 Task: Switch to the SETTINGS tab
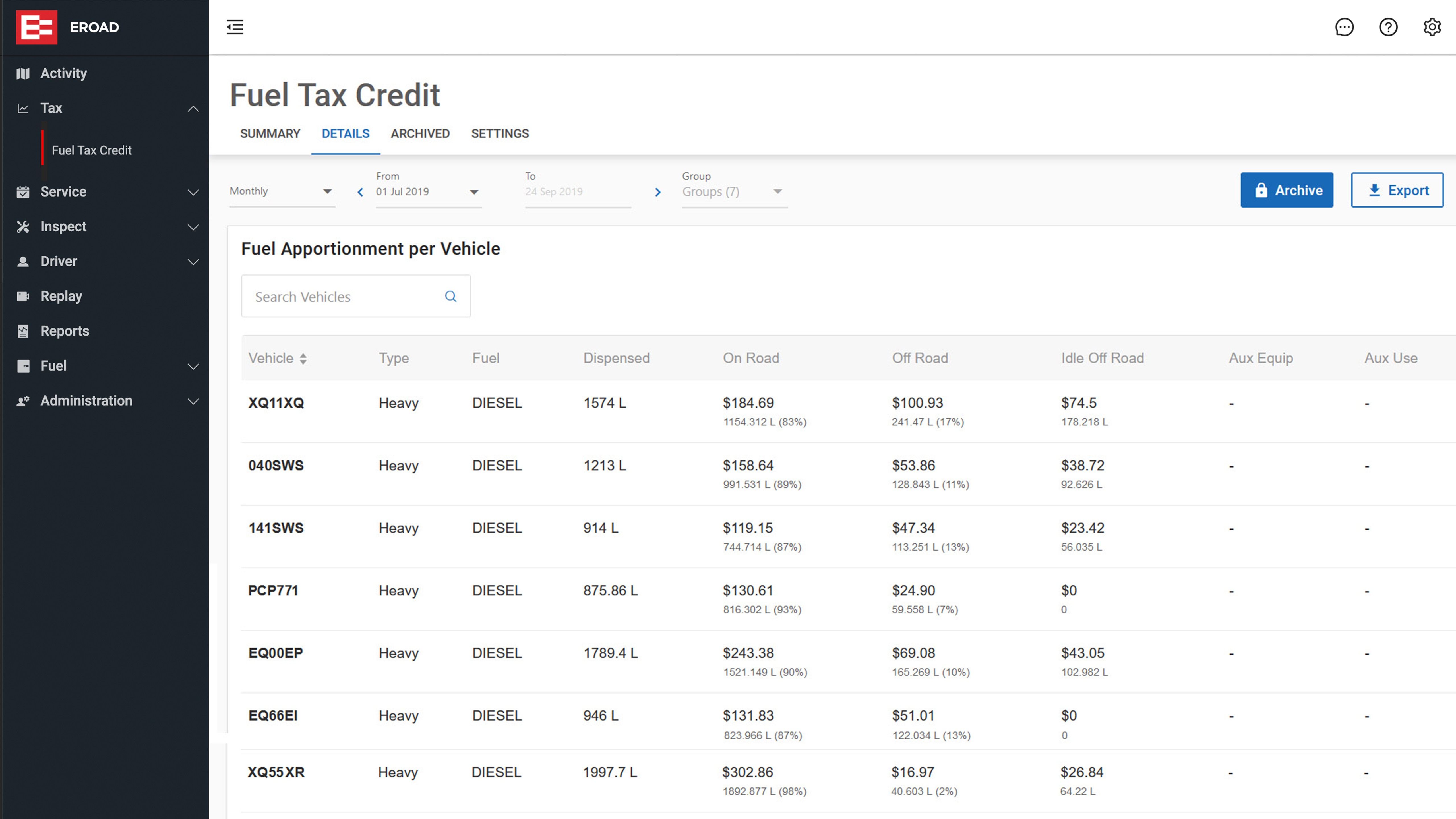(x=500, y=133)
